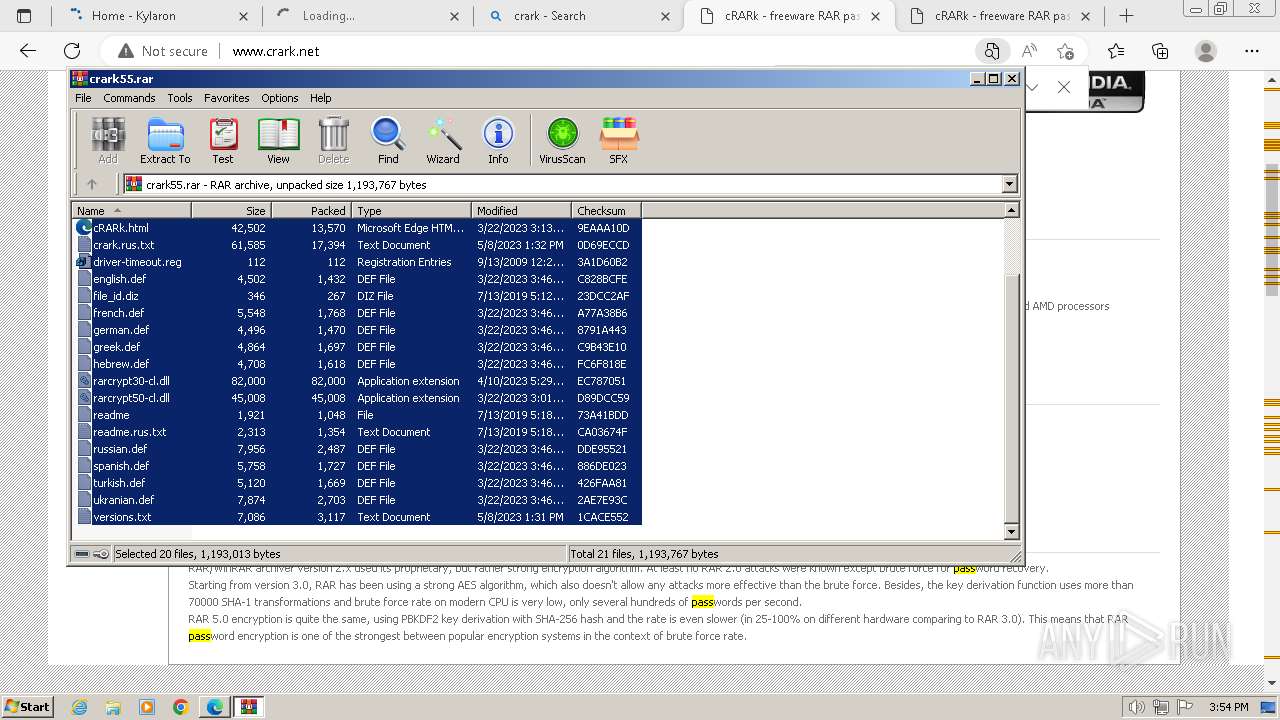1280x720 pixels.
Task: Open the Favorites menu
Action: point(227,98)
